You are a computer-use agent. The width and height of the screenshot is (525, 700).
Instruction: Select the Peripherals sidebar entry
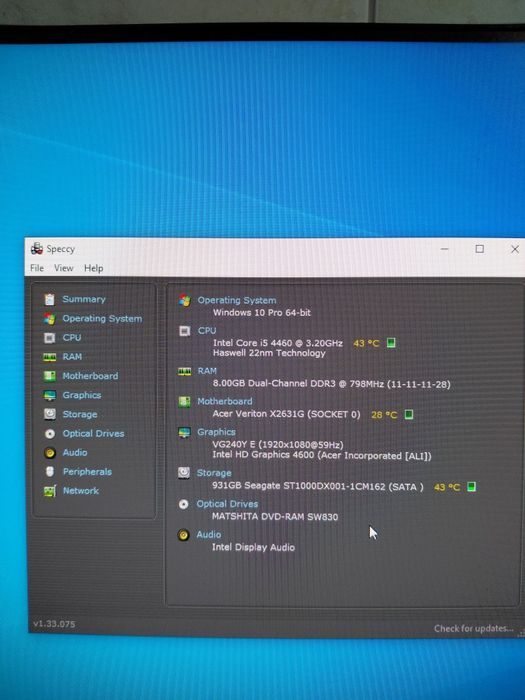[87, 471]
